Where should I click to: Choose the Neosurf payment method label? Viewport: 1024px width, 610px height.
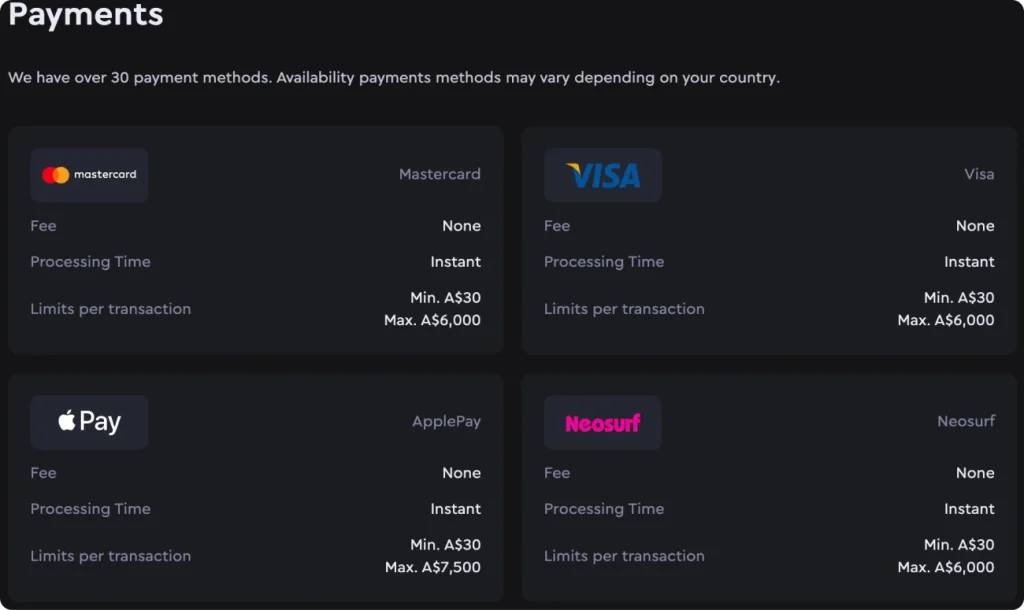966,421
